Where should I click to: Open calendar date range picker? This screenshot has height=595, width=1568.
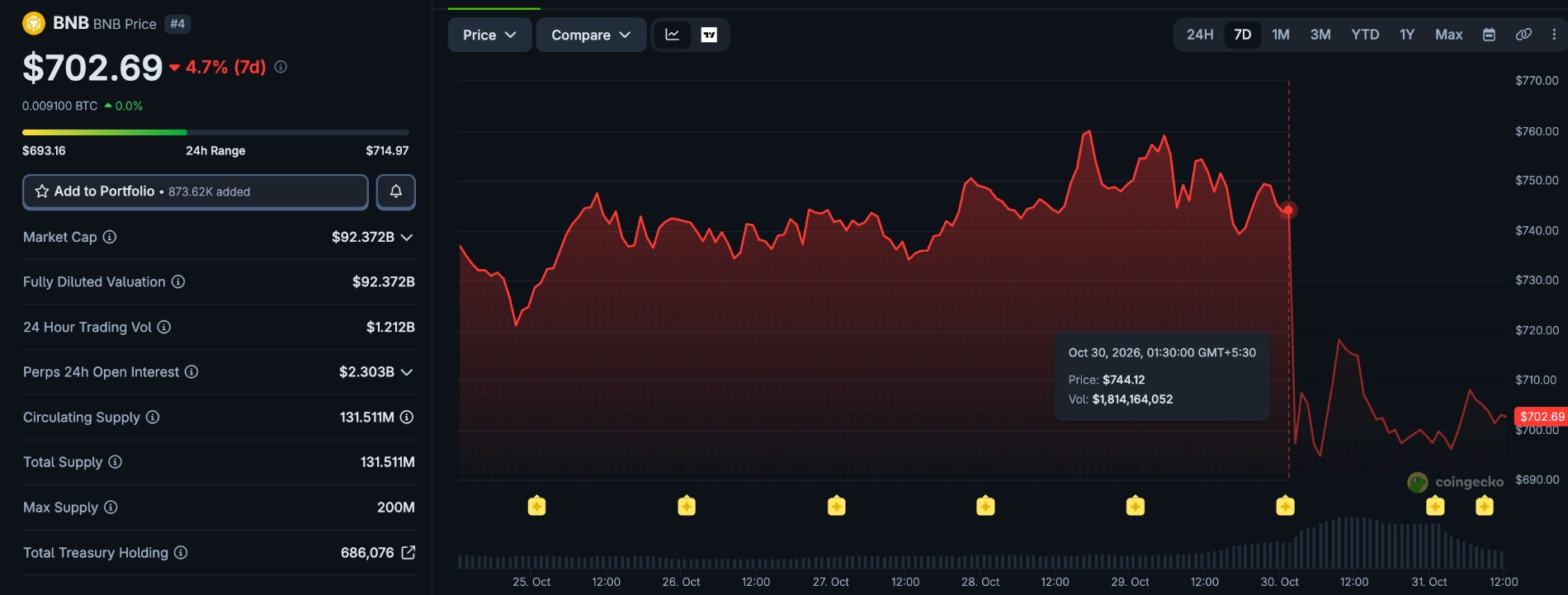[1489, 35]
